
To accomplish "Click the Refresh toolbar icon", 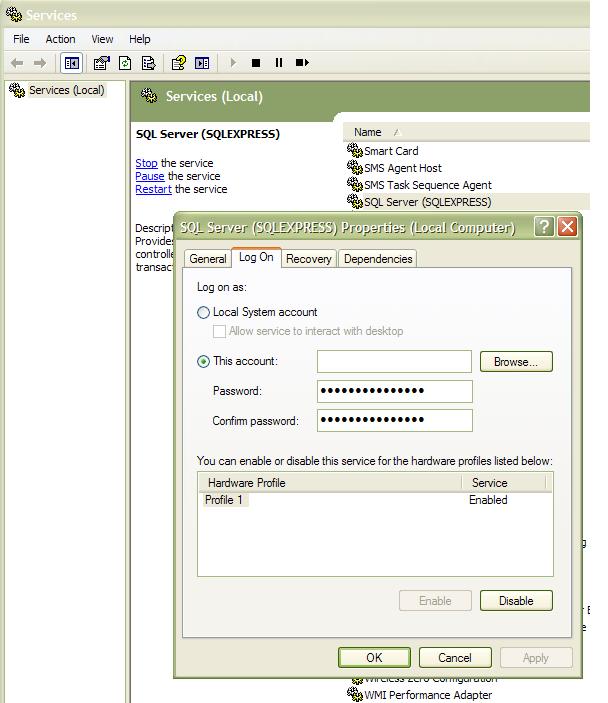I will [125, 63].
